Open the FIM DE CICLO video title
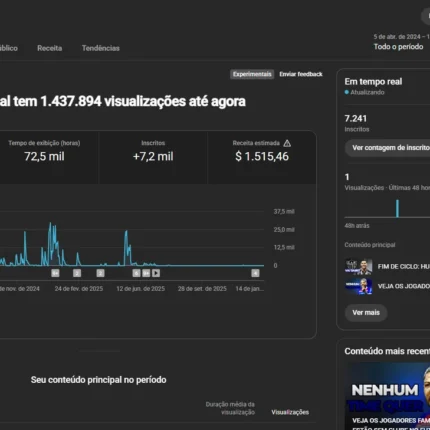 [404, 267]
